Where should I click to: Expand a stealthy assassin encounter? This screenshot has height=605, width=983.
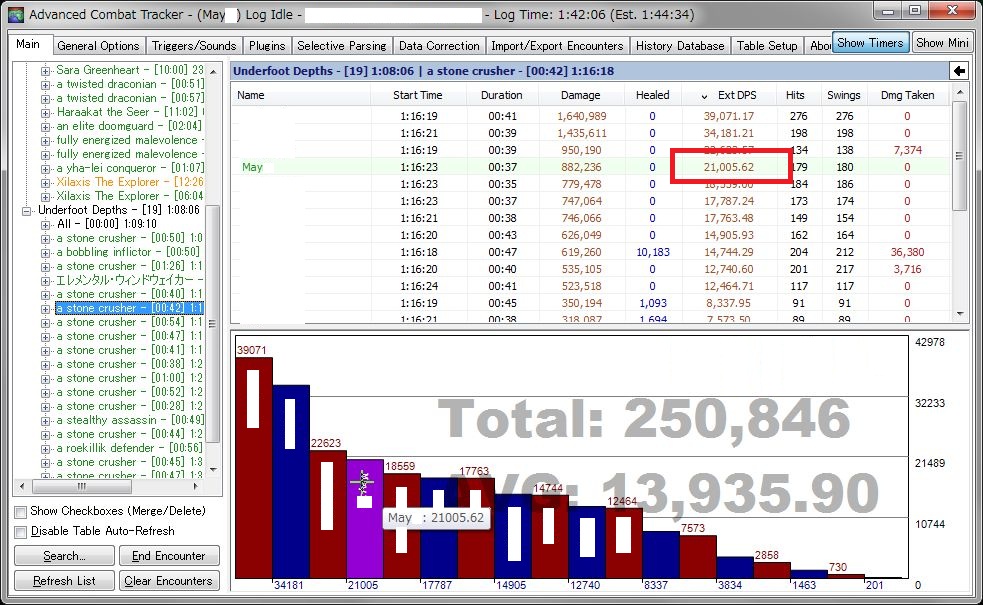pos(45,421)
